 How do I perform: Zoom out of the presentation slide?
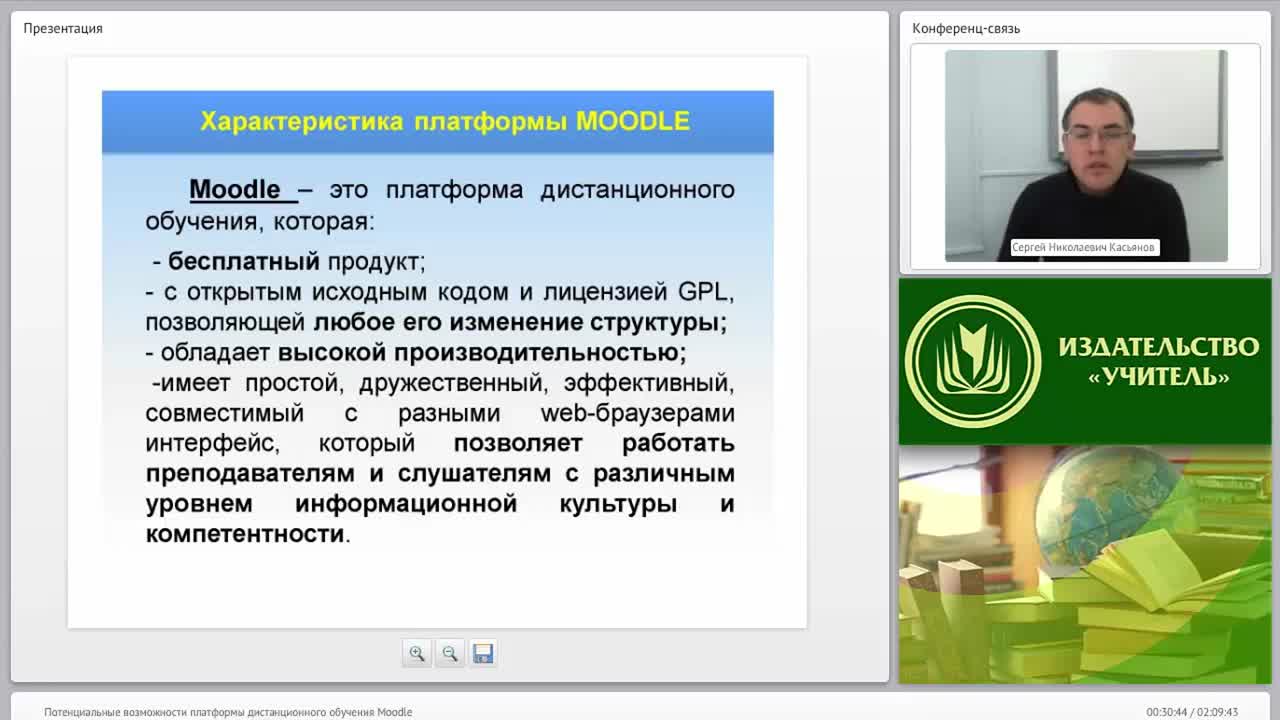pos(450,653)
